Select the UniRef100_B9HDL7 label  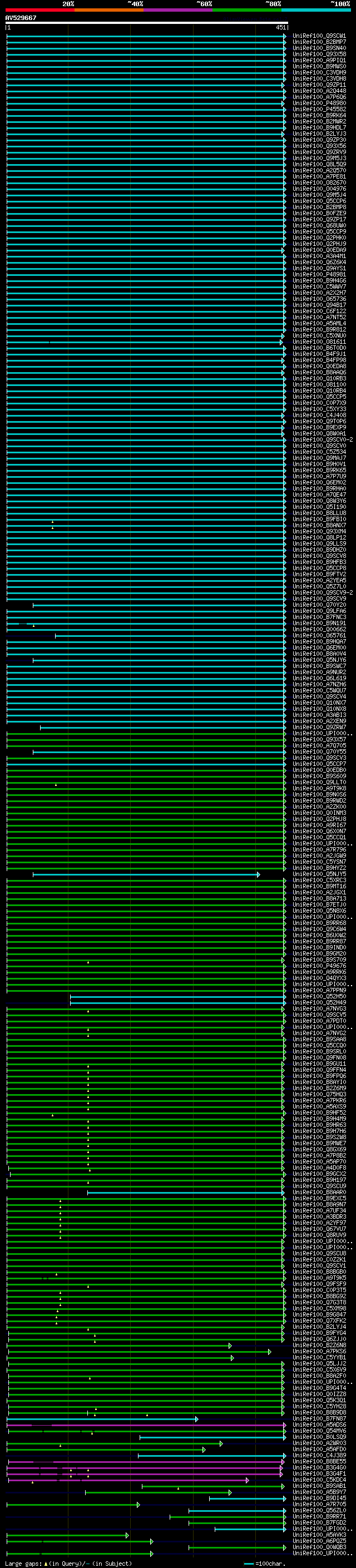point(319,127)
